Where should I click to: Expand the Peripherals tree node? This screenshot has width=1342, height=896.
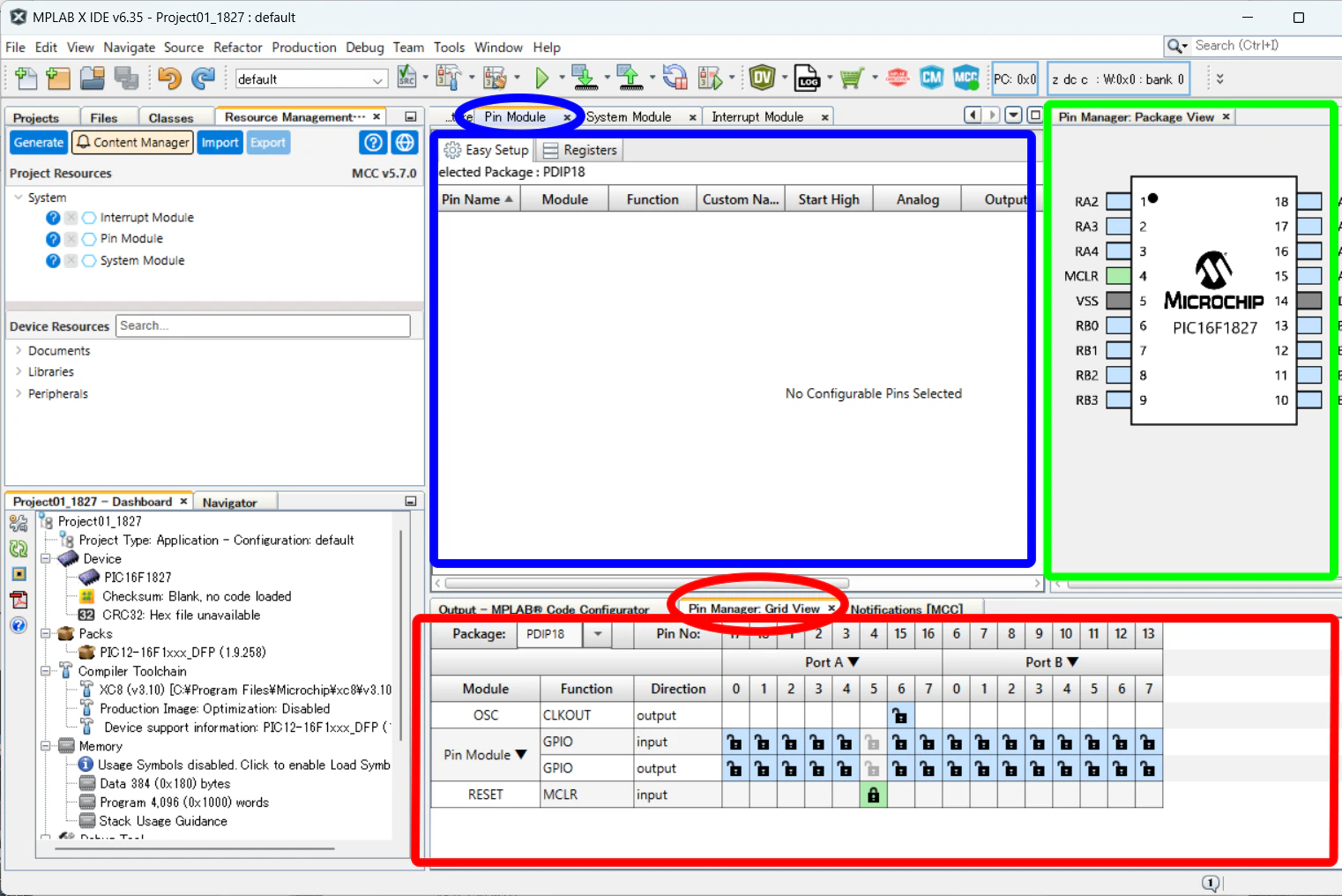[19, 393]
